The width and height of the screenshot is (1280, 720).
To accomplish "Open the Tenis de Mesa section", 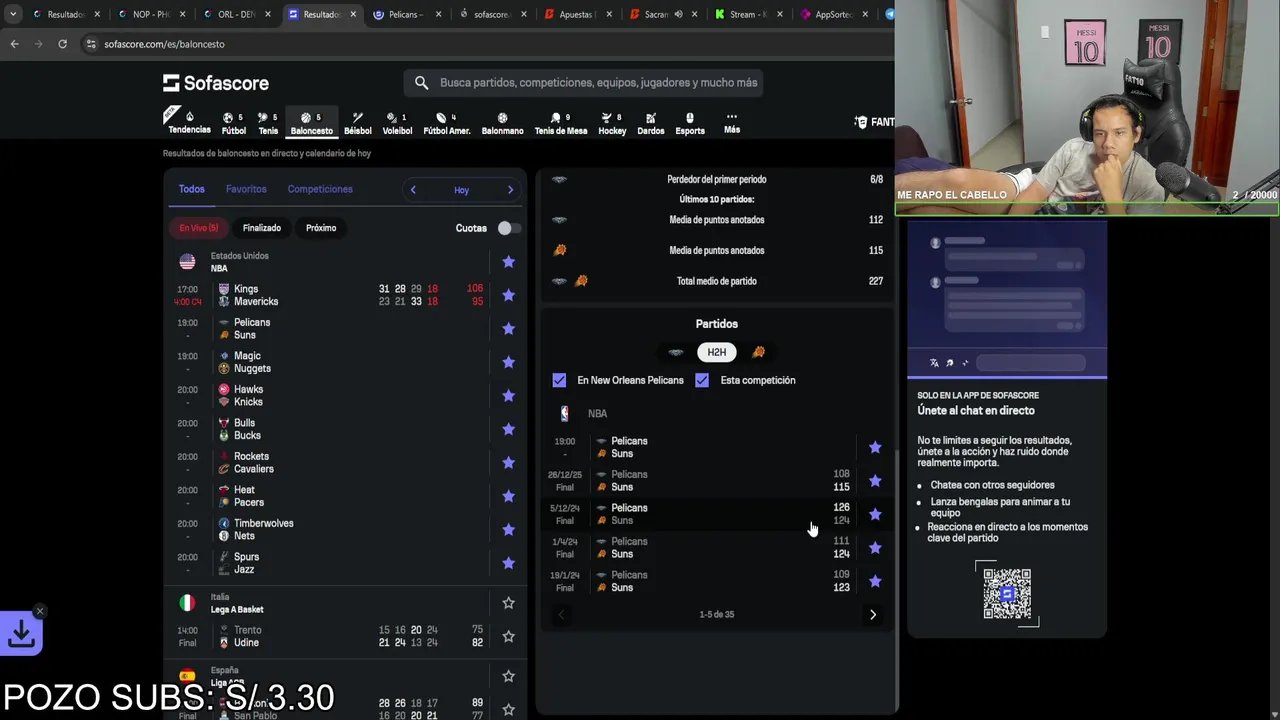I will 561,123.
